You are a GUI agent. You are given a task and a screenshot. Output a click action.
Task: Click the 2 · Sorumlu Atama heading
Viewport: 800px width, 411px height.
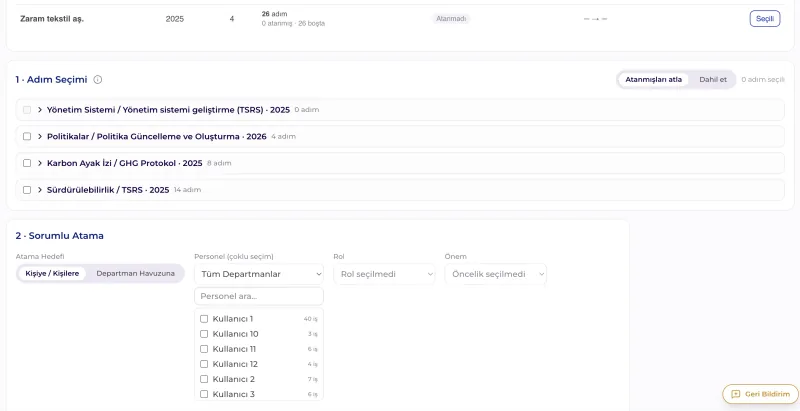60,236
